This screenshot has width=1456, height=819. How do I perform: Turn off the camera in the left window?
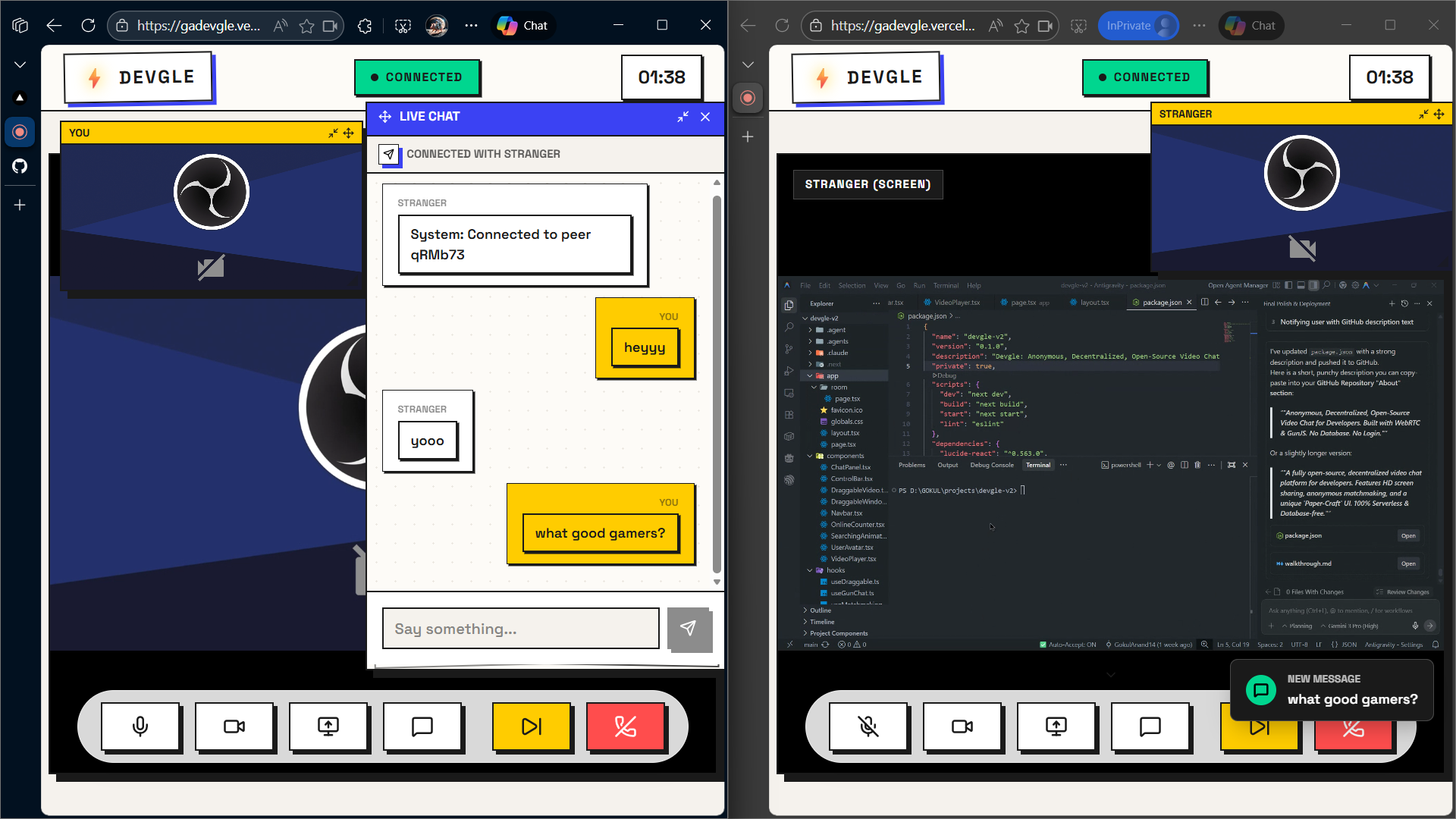point(234,726)
